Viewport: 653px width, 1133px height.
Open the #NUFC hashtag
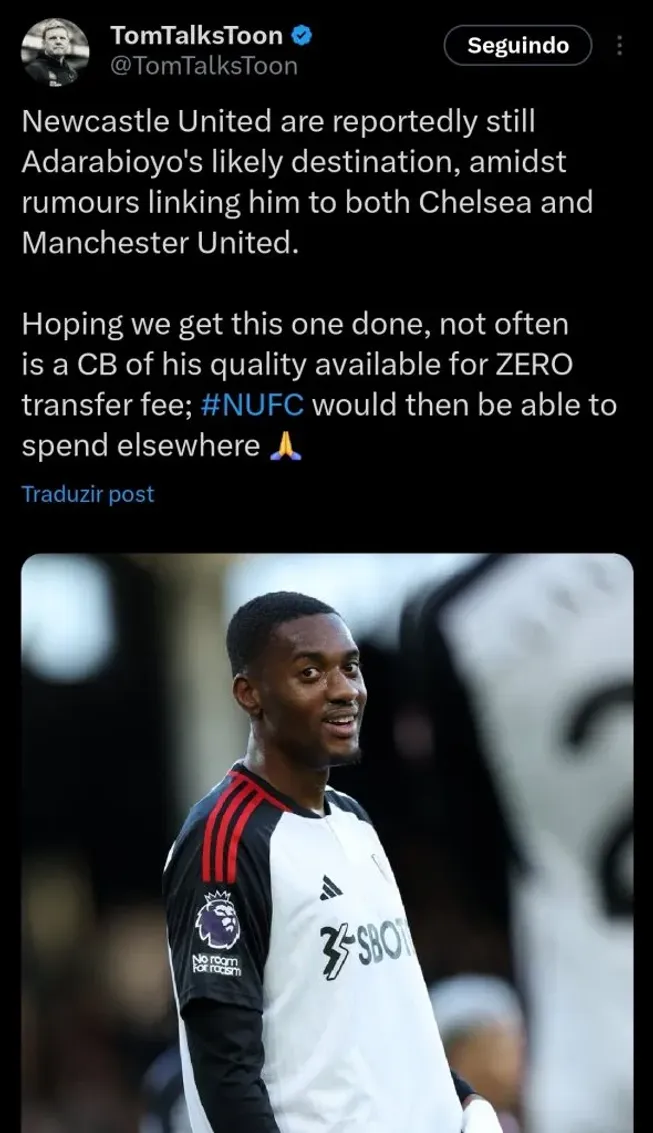pos(252,405)
